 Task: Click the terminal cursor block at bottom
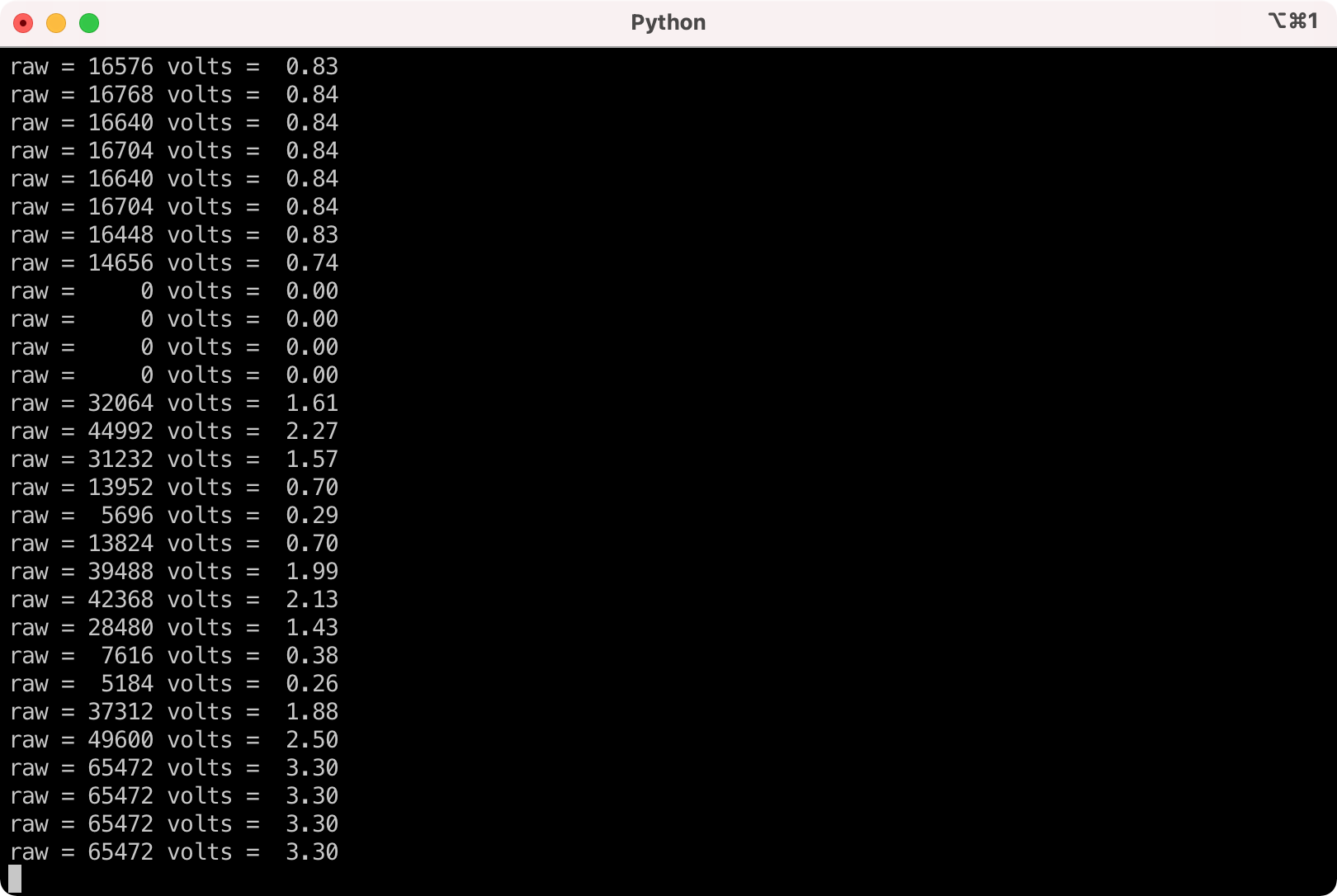pyautogui.click(x=15, y=879)
